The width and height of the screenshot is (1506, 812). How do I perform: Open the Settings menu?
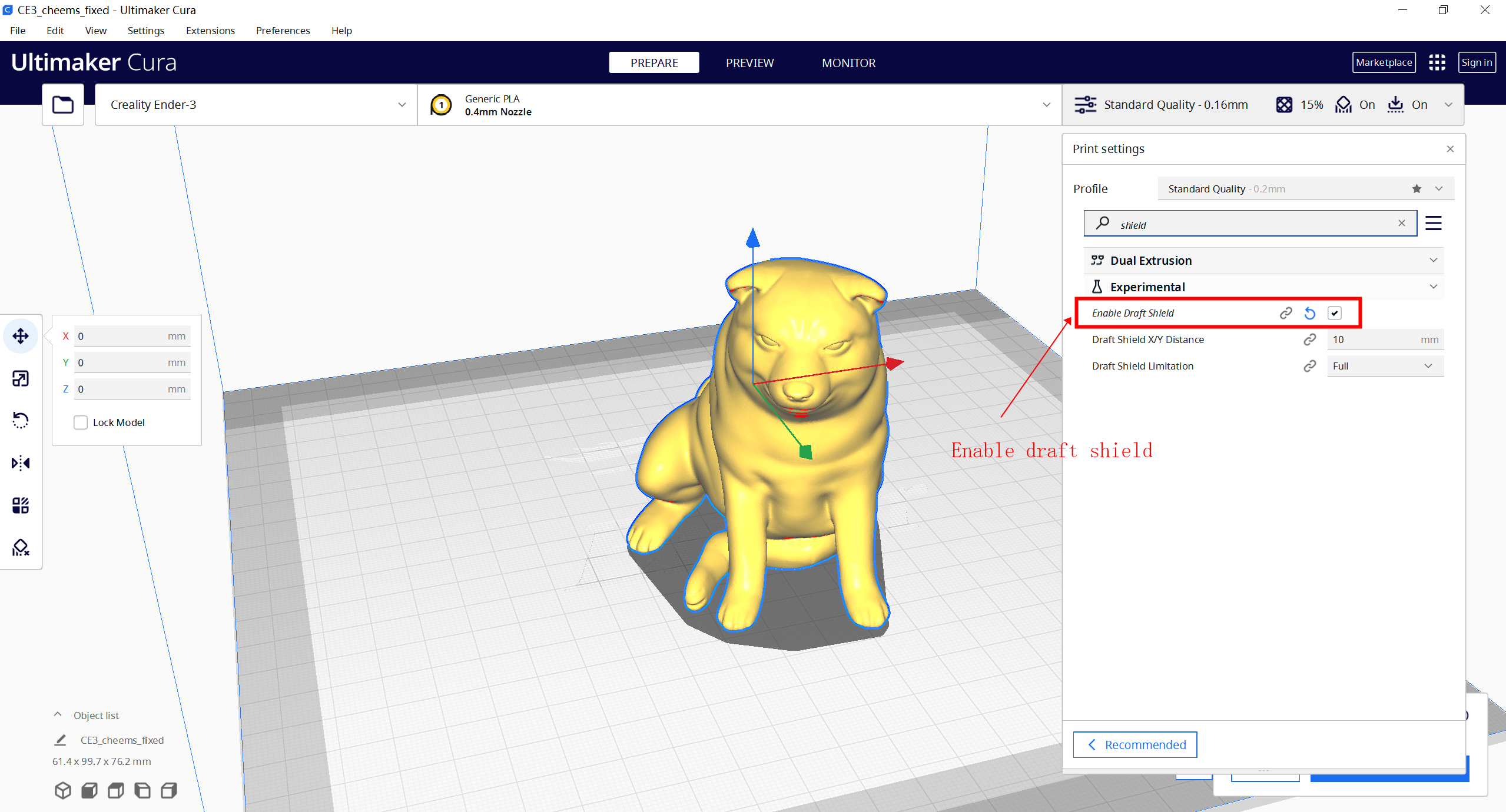[x=146, y=31]
